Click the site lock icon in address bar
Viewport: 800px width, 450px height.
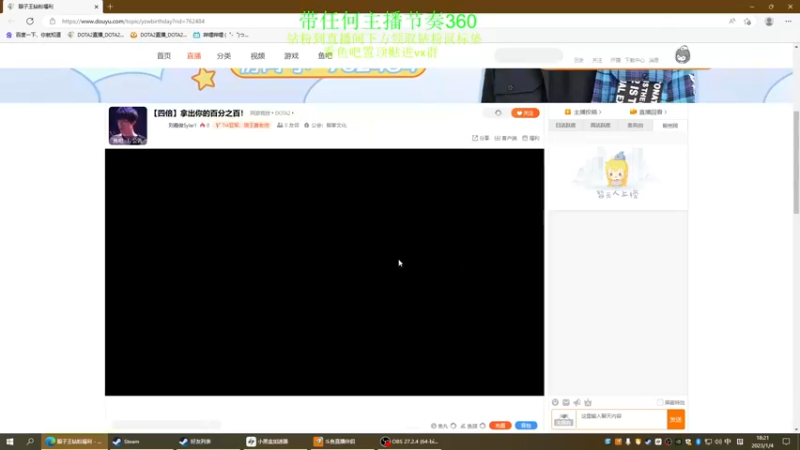(x=52, y=21)
